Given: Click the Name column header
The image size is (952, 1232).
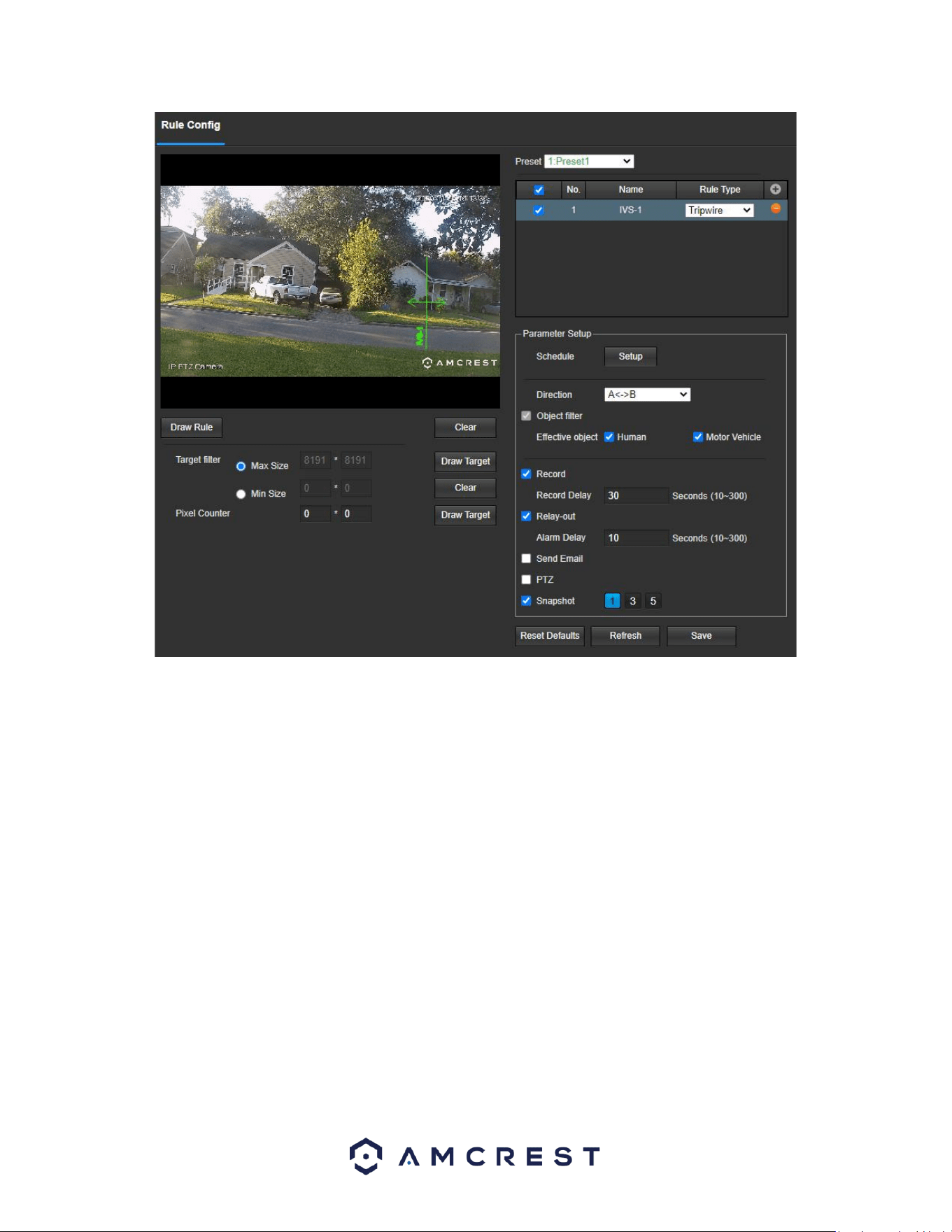Looking at the screenshot, I should click(630, 190).
